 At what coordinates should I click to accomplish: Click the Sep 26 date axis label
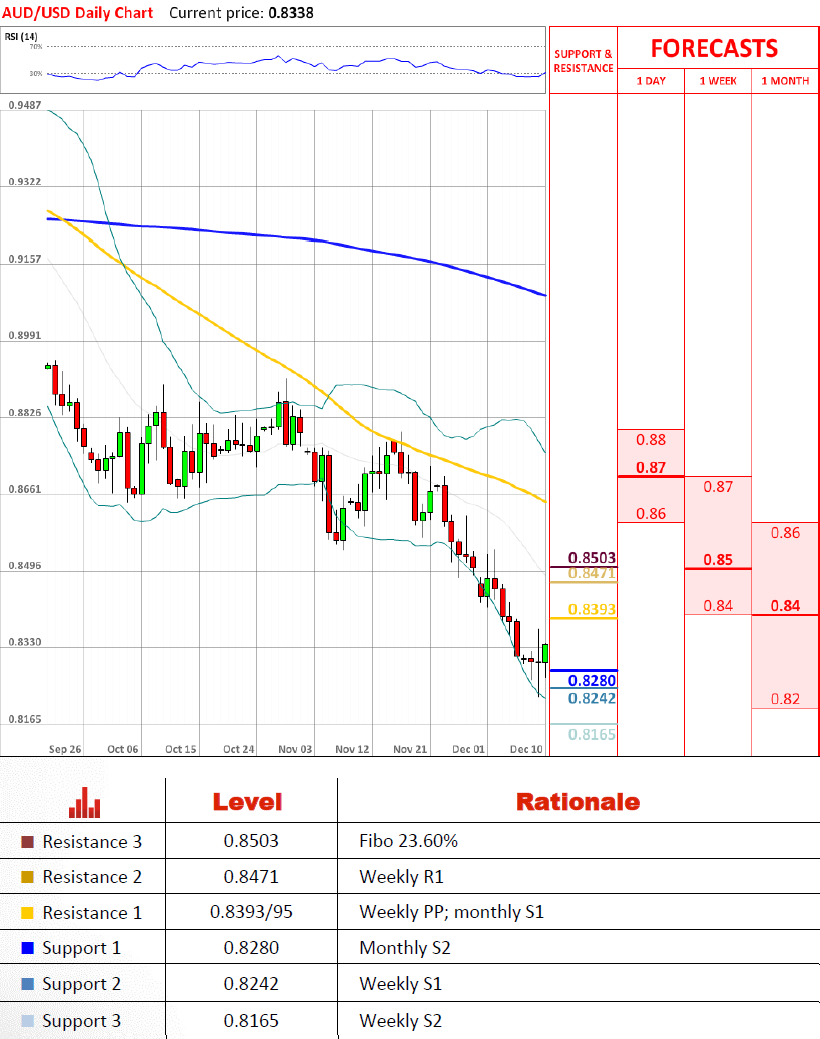tap(65, 749)
